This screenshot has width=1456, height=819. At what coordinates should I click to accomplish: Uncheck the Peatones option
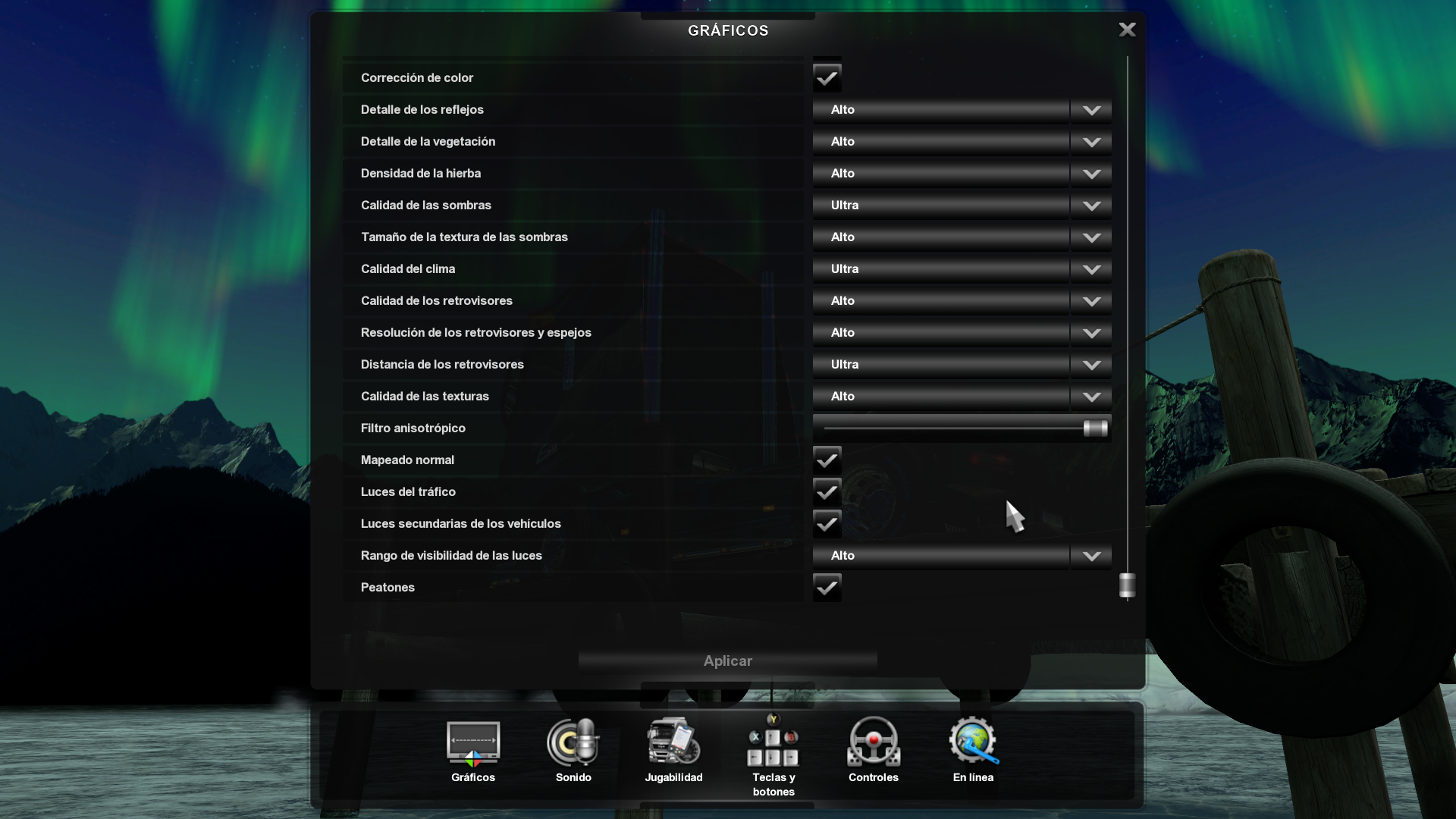pyautogui.click(x=827, y=587)
